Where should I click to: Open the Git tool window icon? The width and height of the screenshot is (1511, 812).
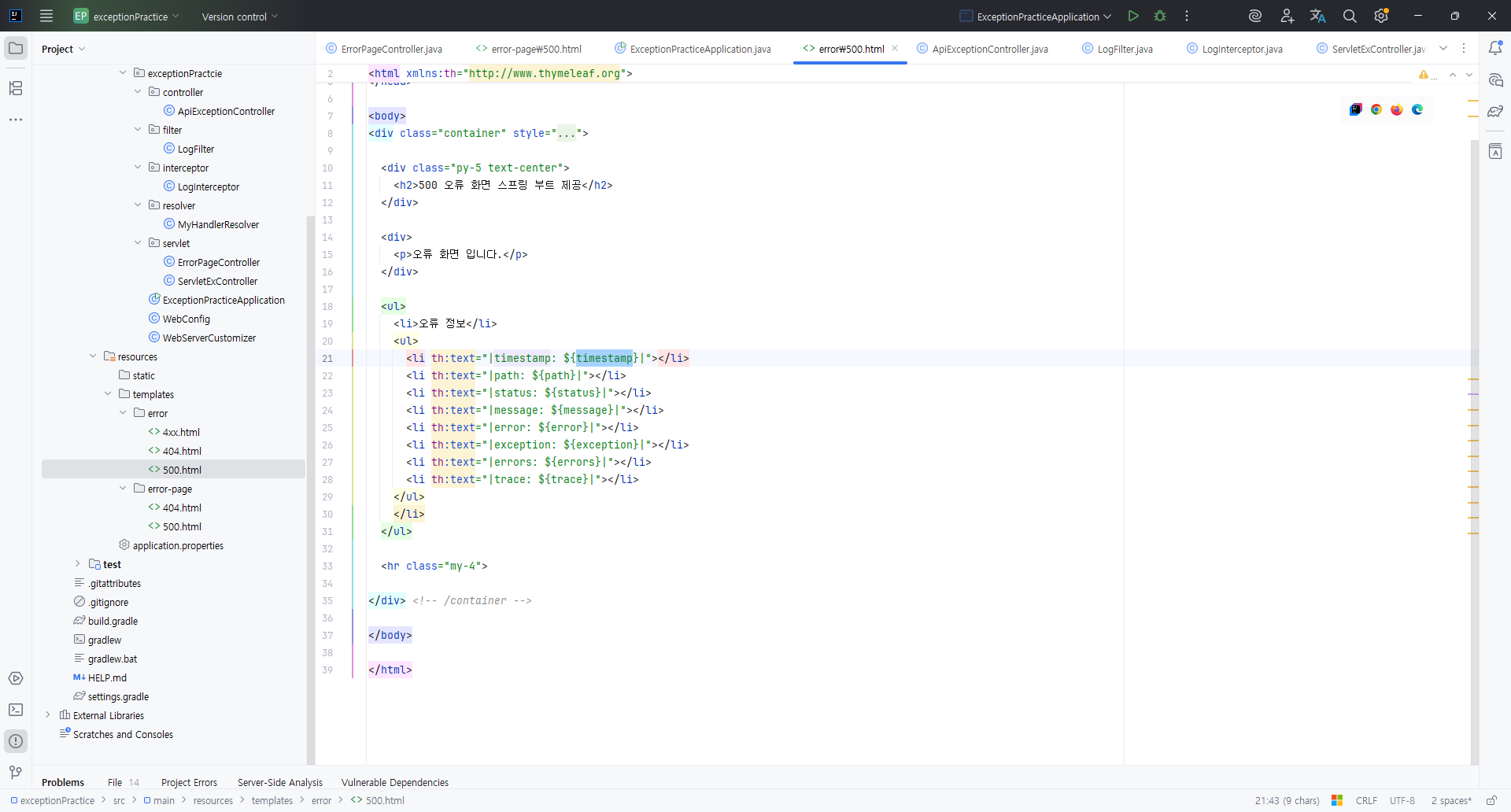click(x=16, y=773)
